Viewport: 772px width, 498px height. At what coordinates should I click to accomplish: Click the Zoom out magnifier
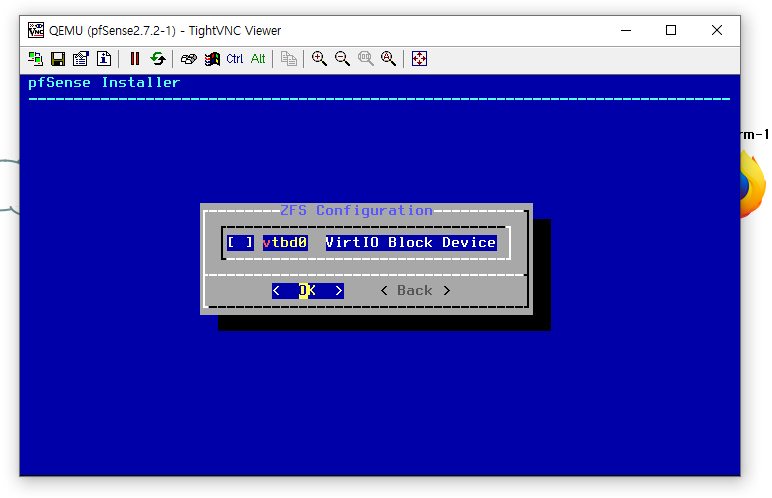[342, 59]
